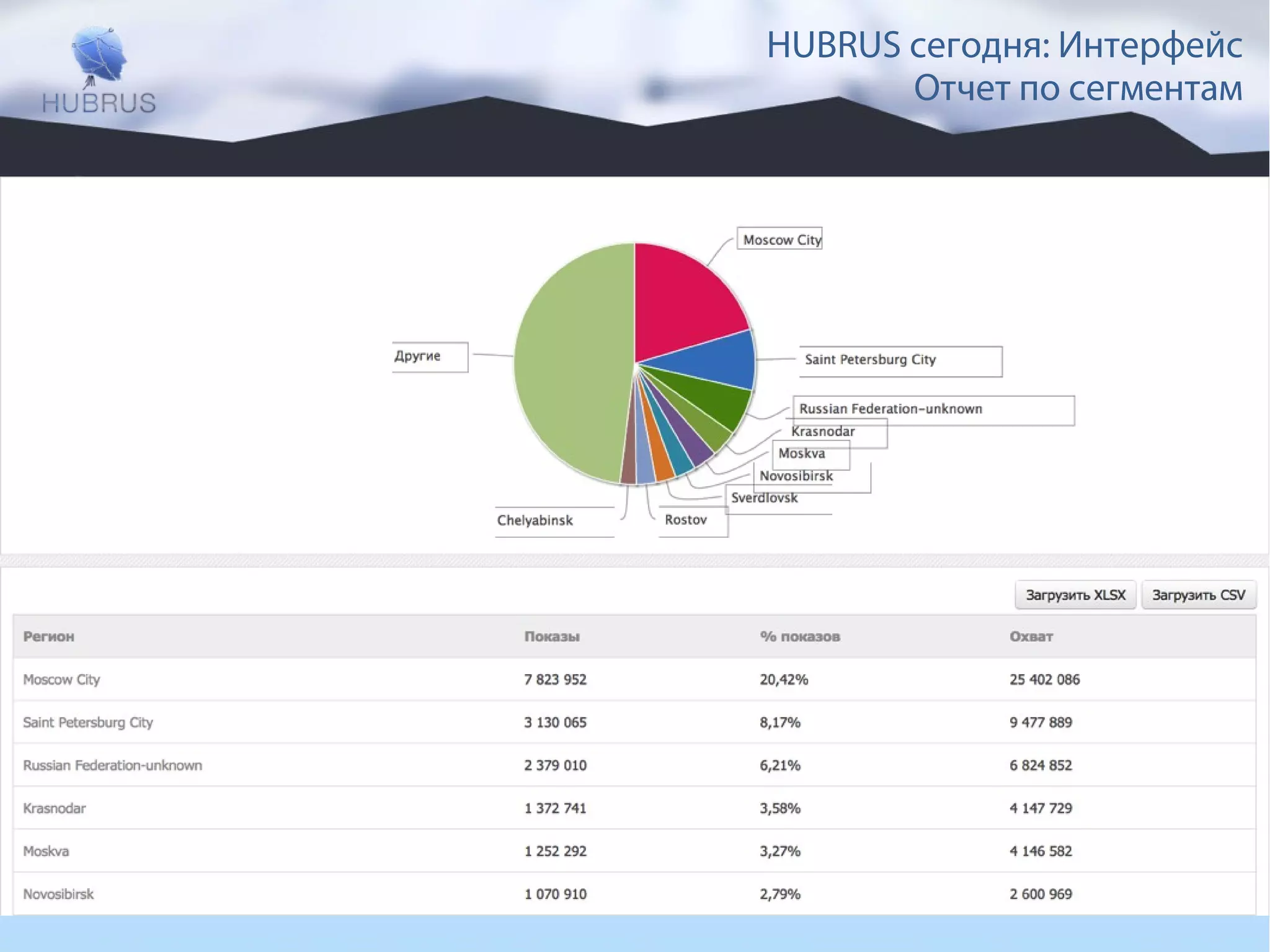Viewport: 1270px width, 952px height.
Task: Click impressions value 3 130 065
Action: (x=555, y=723)
